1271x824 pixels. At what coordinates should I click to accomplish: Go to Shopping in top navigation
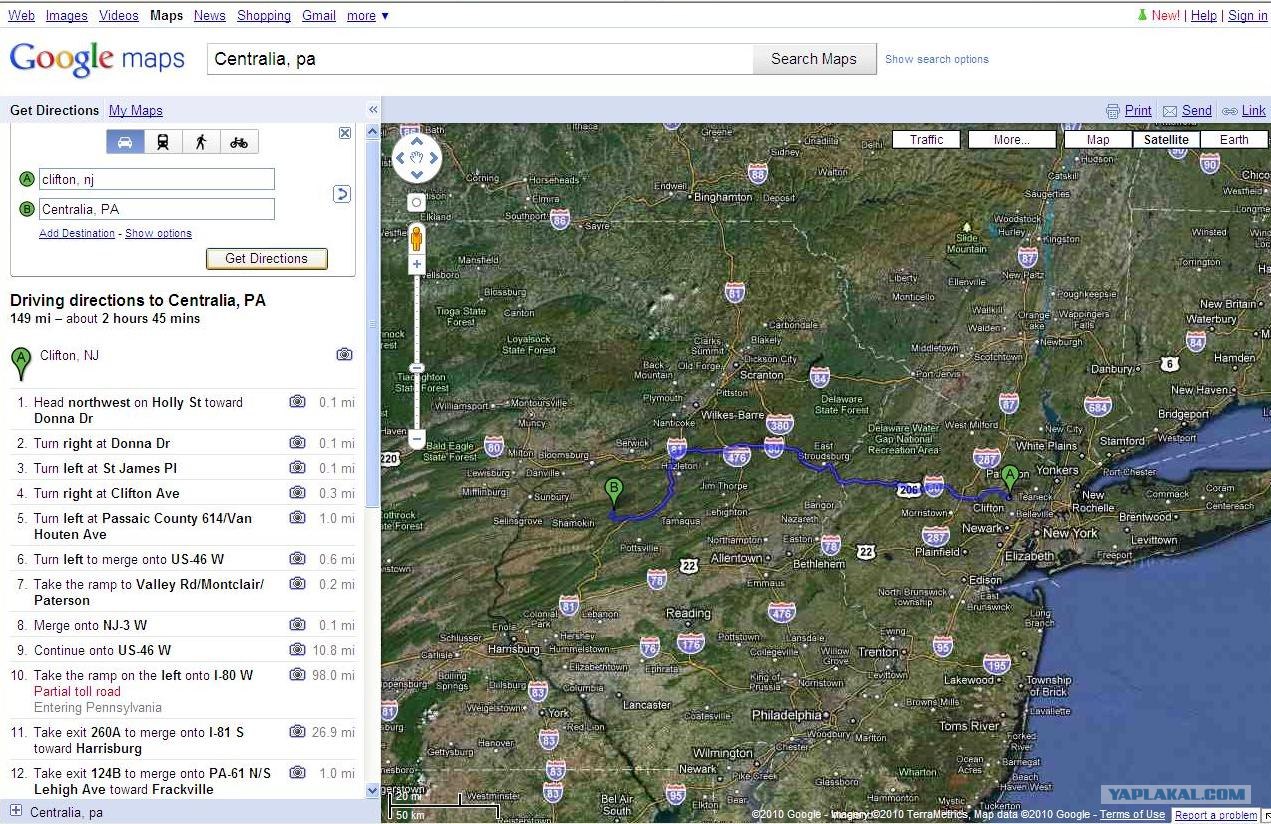click(264, 15)
